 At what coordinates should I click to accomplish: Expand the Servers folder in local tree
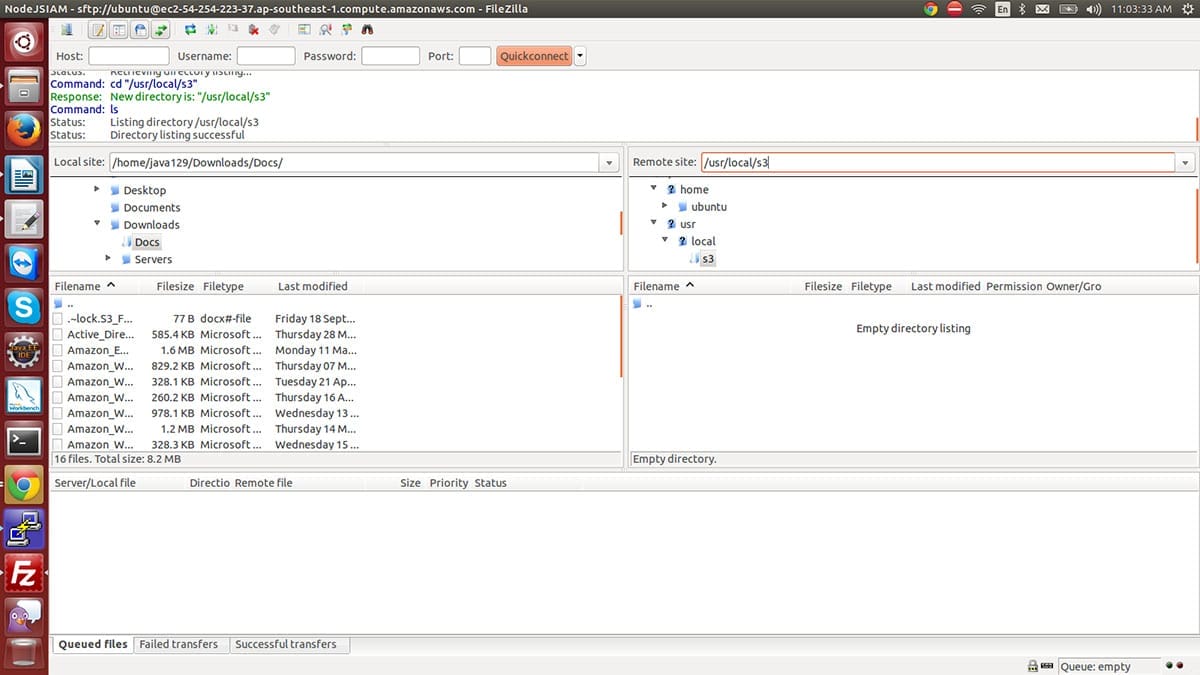coord(108,259)
